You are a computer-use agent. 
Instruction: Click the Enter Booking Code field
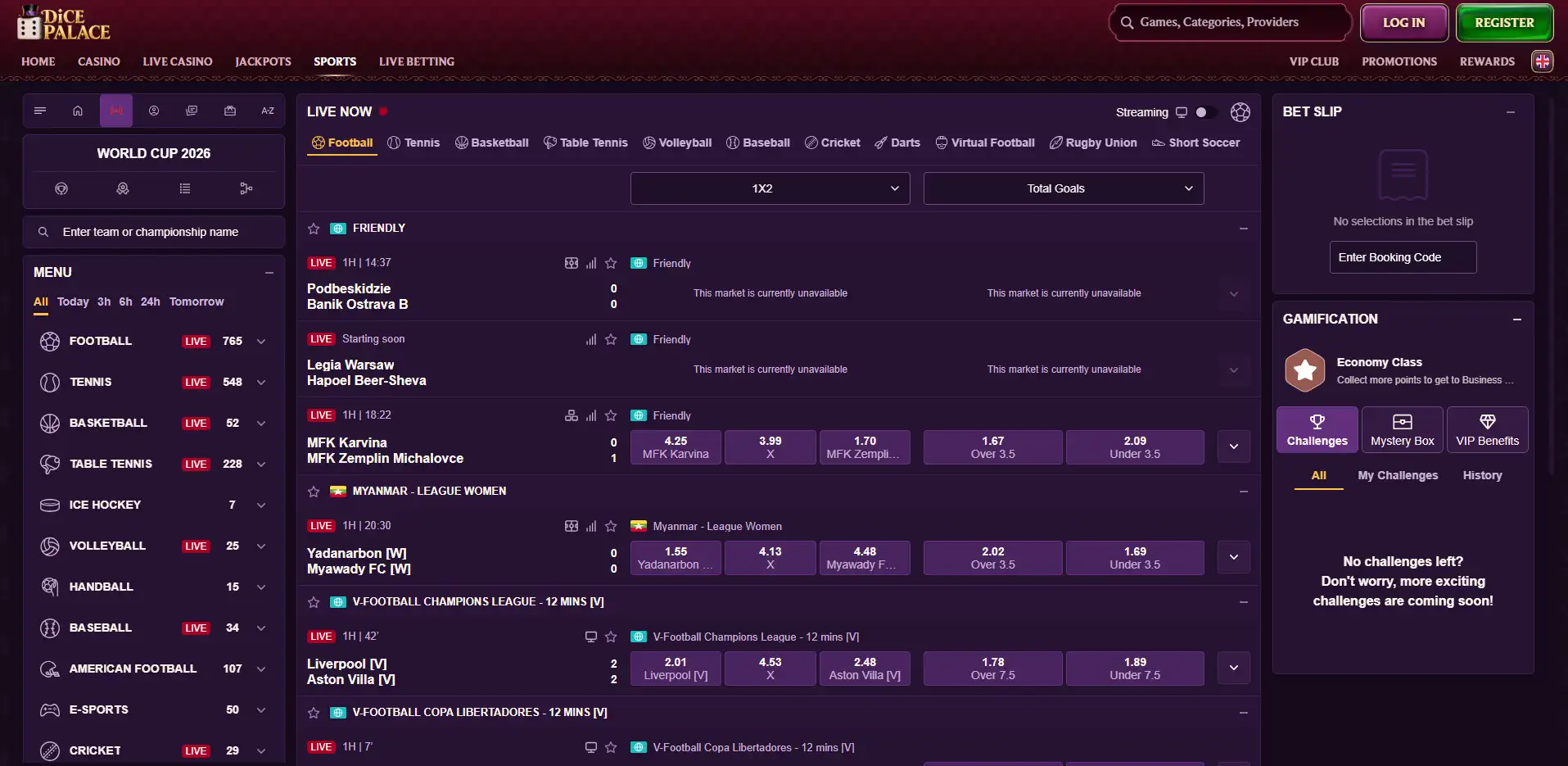tap(1403, 257)
